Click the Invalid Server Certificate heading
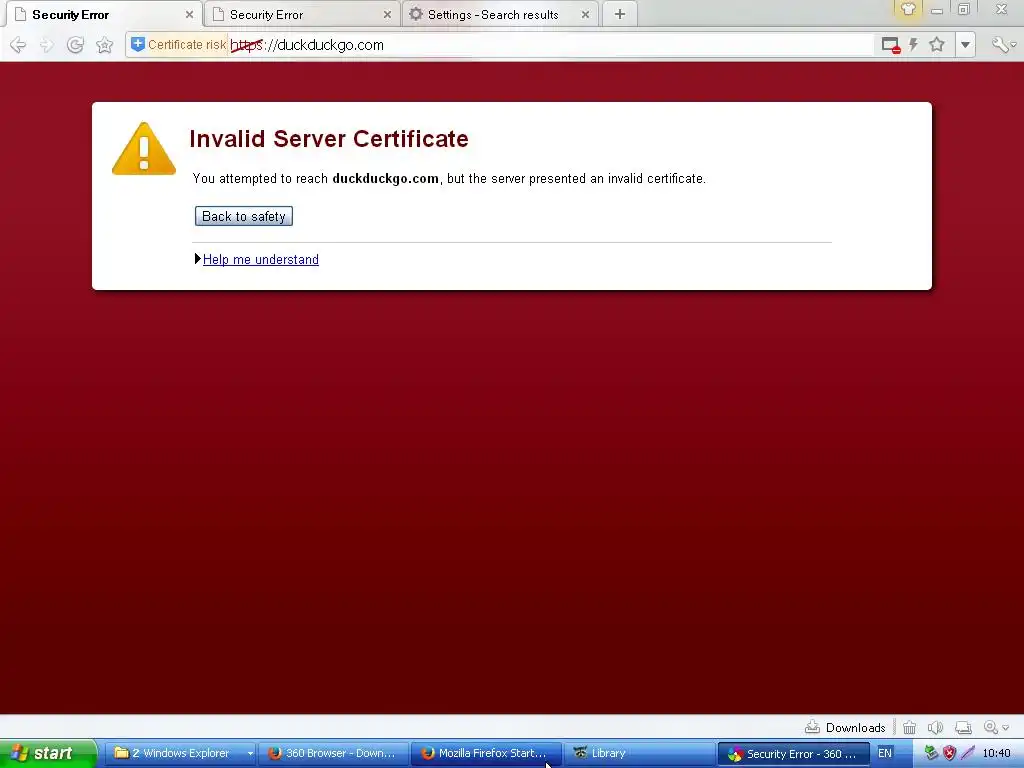This screenshot has height=768, width=1024. pyautogui.click(x=328, y=138)
